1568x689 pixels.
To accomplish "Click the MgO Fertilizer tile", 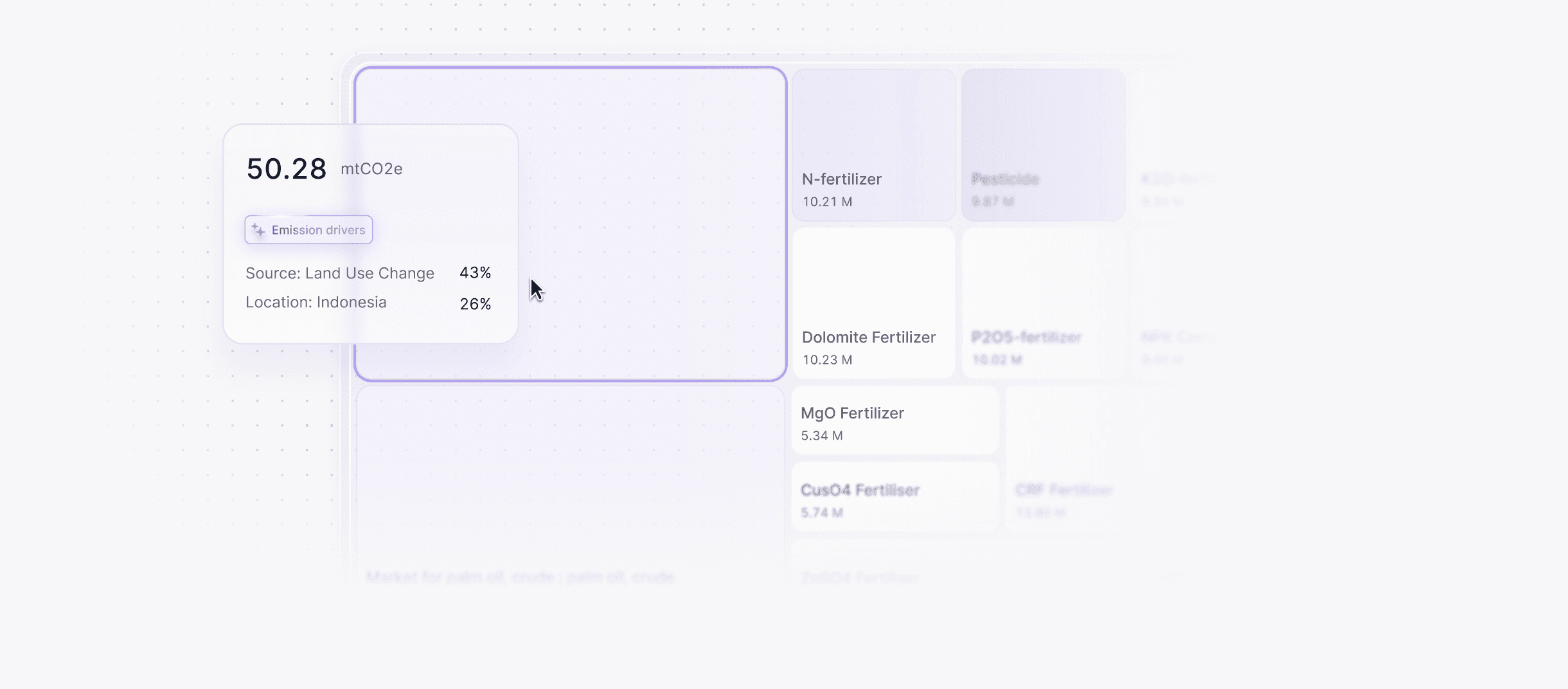I will coord(895,420).
